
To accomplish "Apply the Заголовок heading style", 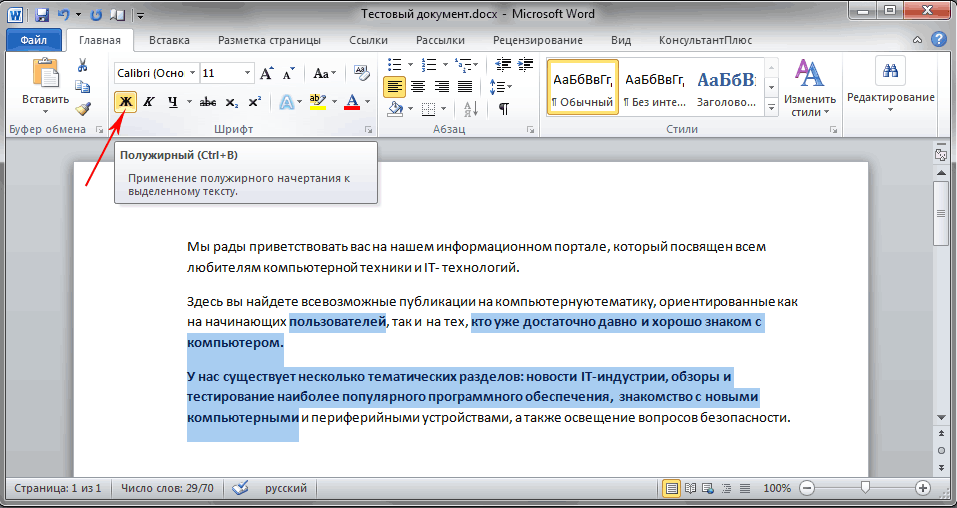I will [726, 87].
